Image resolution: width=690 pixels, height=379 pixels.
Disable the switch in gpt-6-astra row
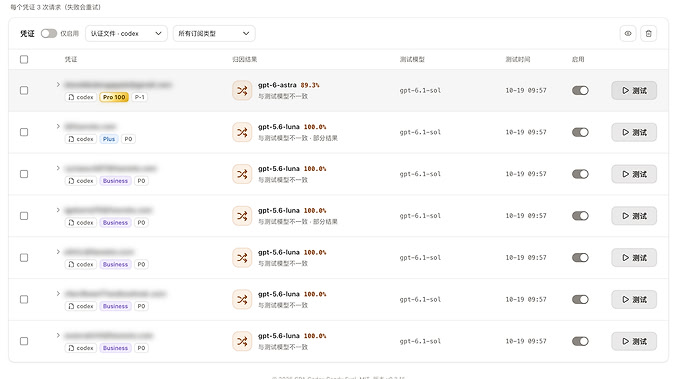coord(580,90)
